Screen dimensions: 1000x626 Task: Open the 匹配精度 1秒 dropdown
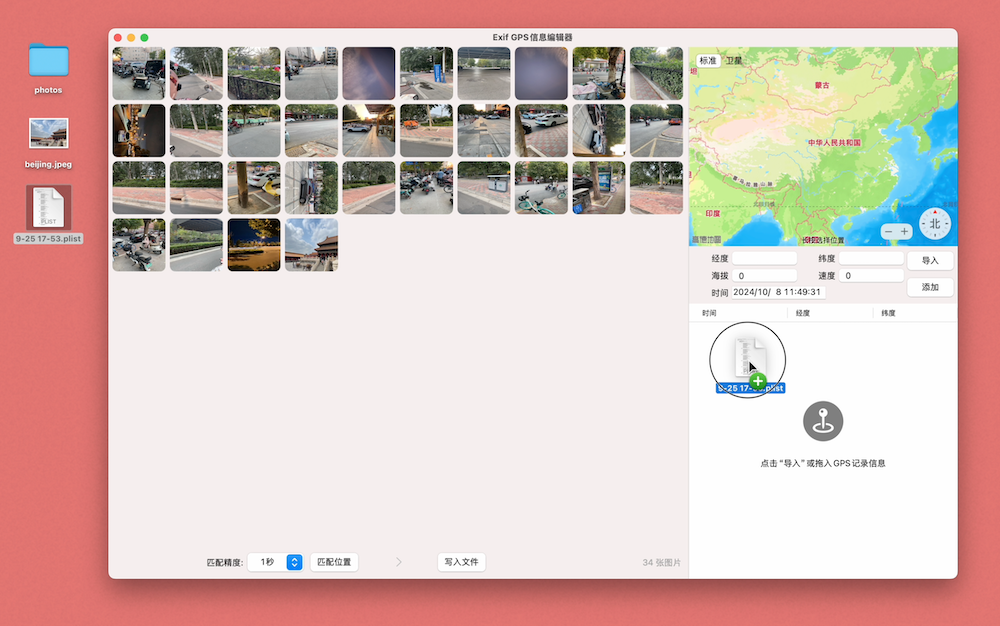[x=275, y=562]
